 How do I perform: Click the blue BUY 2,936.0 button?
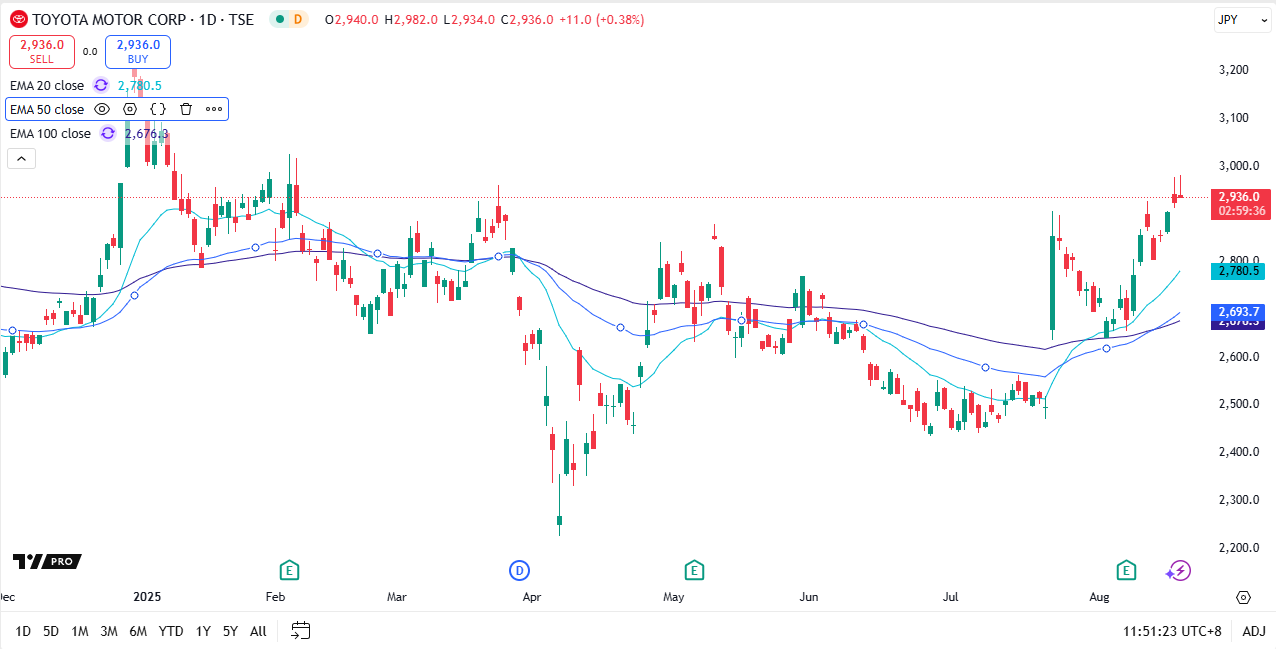click(x=138, y=51)
